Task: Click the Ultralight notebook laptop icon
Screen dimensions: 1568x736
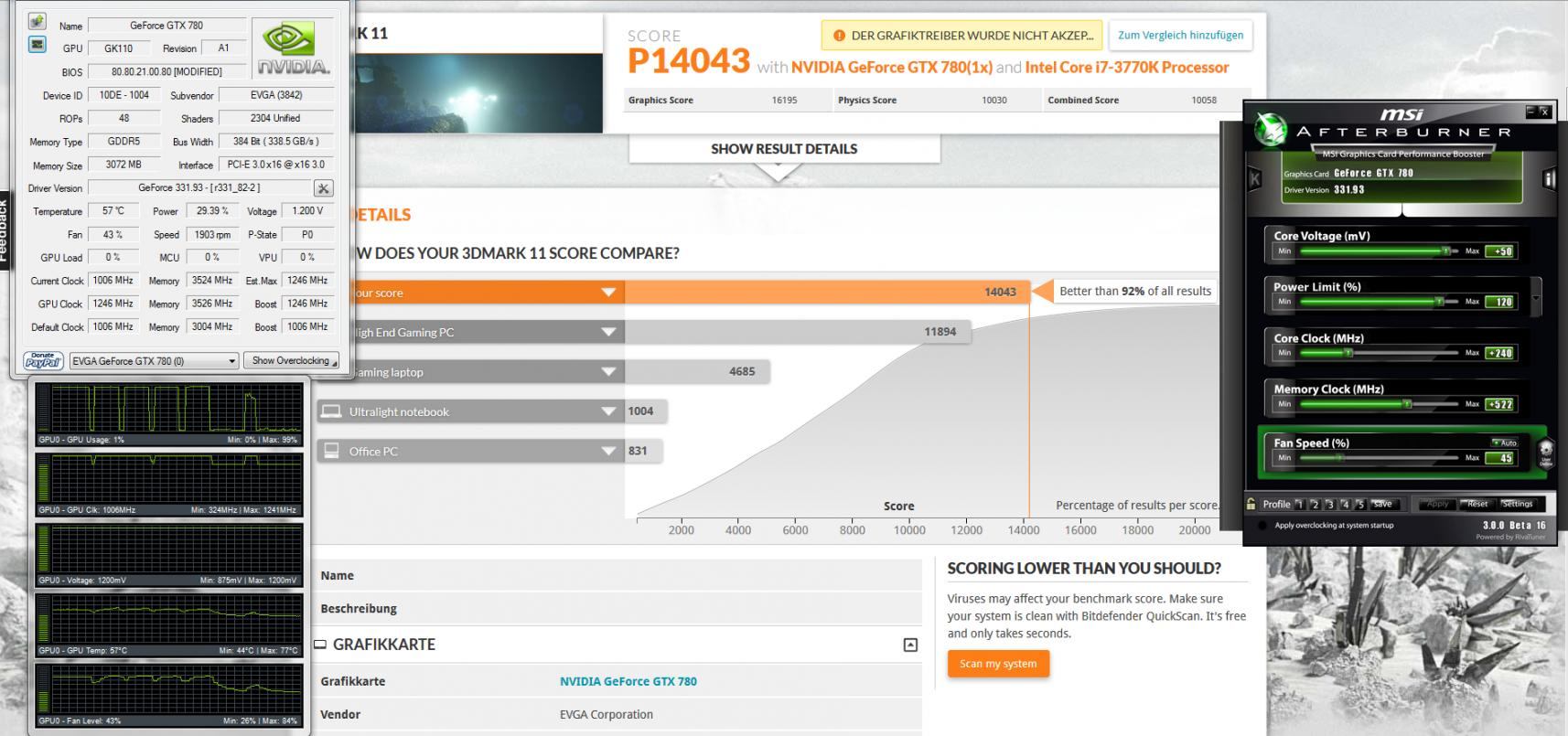Action: coord(332,411)
